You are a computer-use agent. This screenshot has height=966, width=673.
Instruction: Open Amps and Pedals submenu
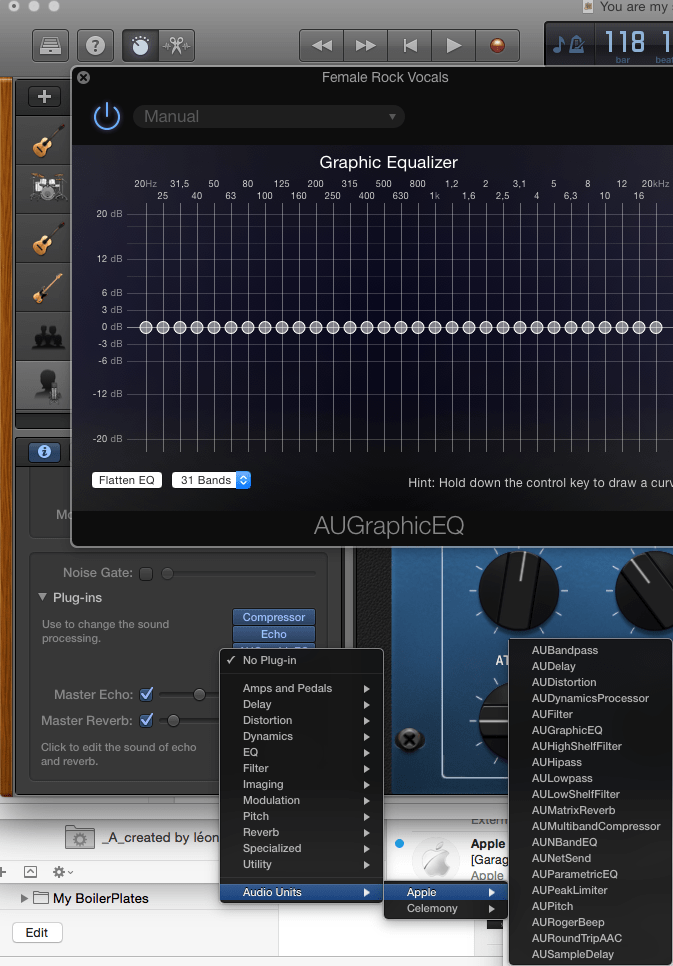click(x=302, y=688)
